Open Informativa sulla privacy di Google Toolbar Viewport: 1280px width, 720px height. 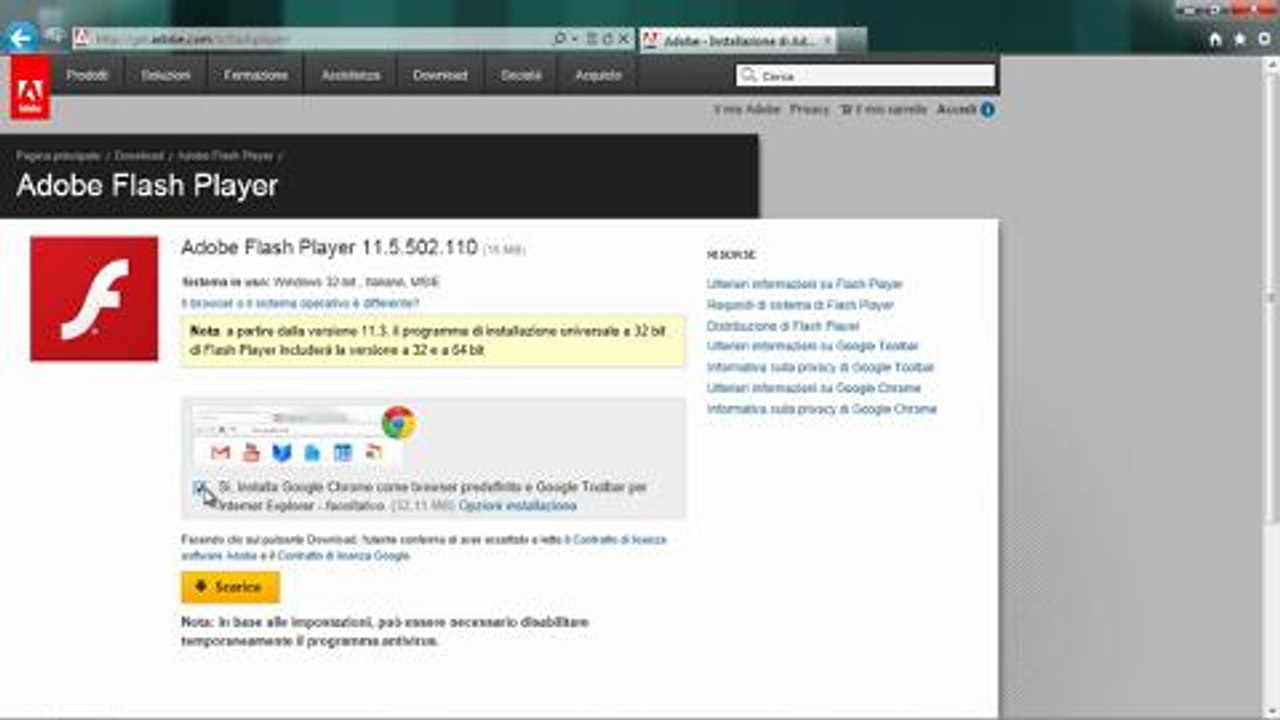coord(820,367)
